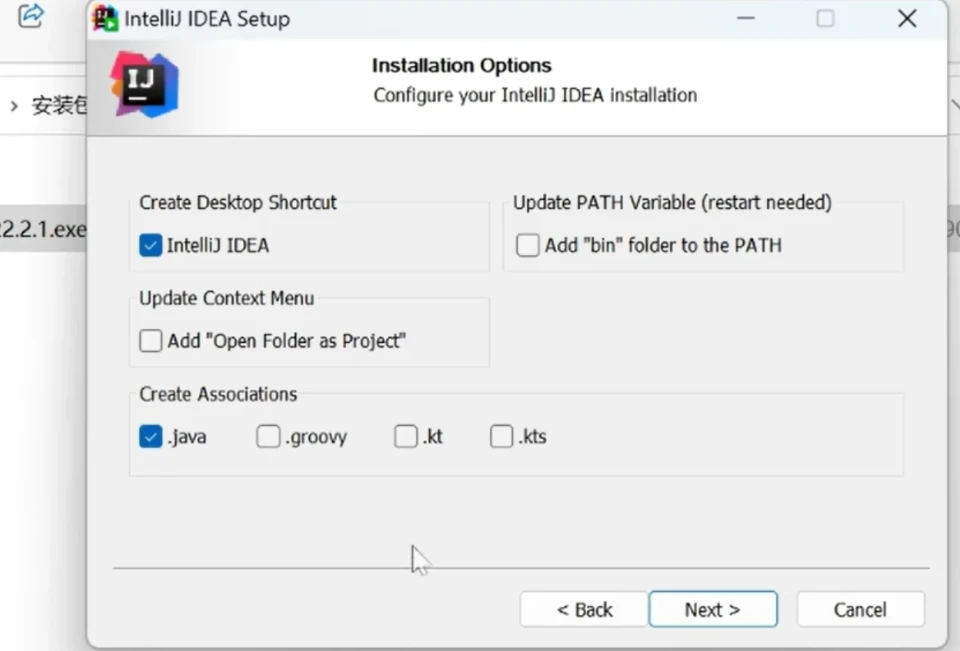Screen dimensions: 960x651
Task: Proceed by pressing Next >
Action: pos(712,610)
